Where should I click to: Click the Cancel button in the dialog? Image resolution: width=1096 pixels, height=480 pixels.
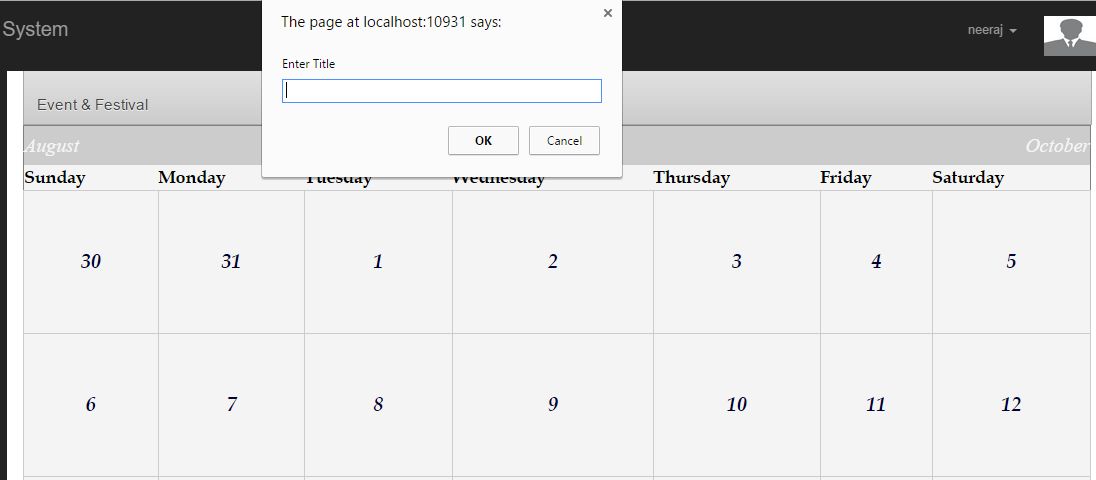pos(564,140)
